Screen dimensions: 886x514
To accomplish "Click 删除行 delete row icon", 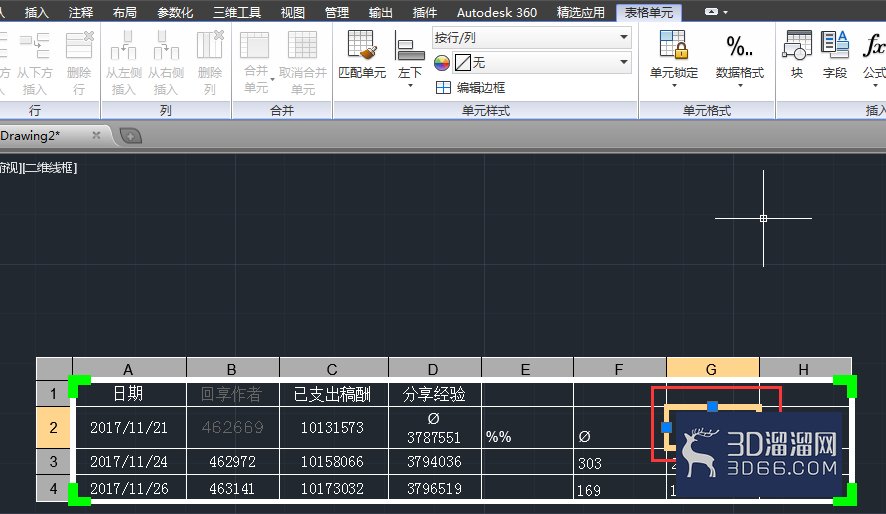I will (79, 45).
